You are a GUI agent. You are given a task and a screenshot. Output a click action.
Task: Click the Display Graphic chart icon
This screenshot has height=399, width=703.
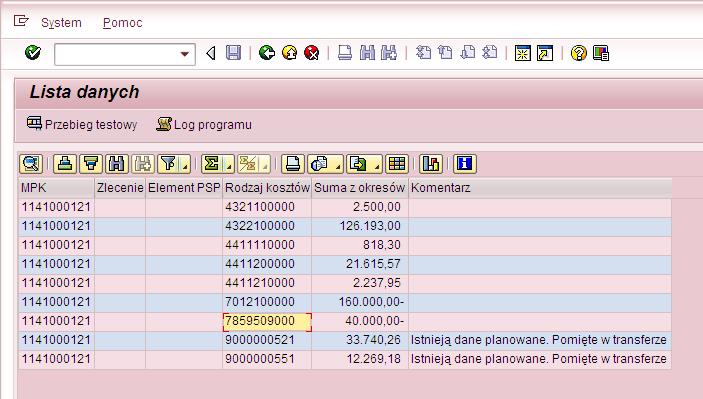point(431,164)
